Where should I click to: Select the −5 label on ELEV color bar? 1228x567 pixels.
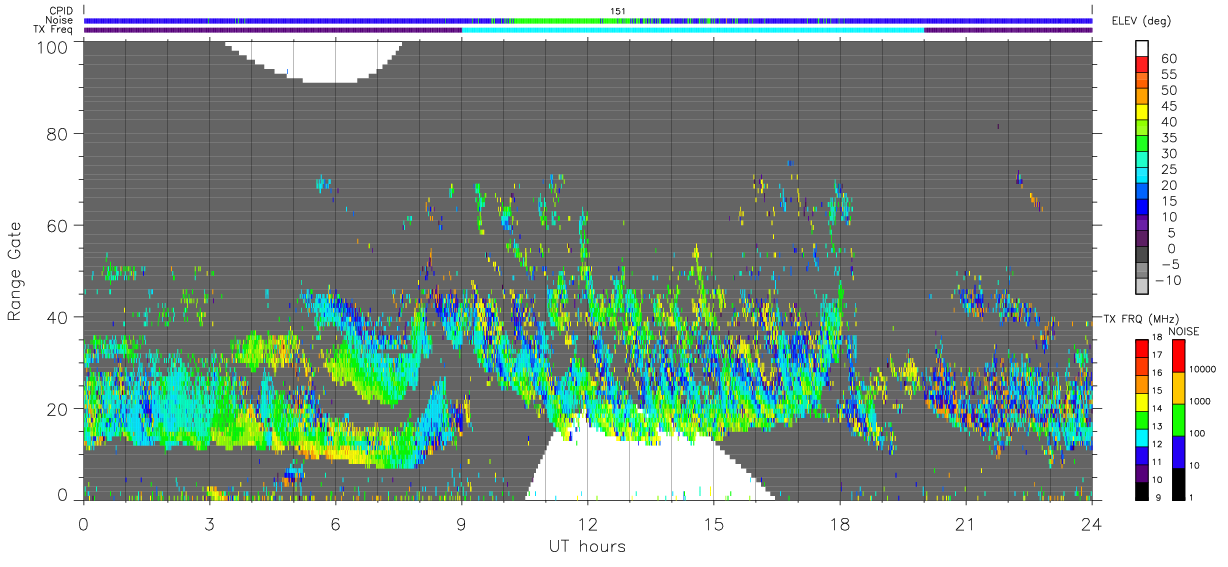coord(1170,264)
